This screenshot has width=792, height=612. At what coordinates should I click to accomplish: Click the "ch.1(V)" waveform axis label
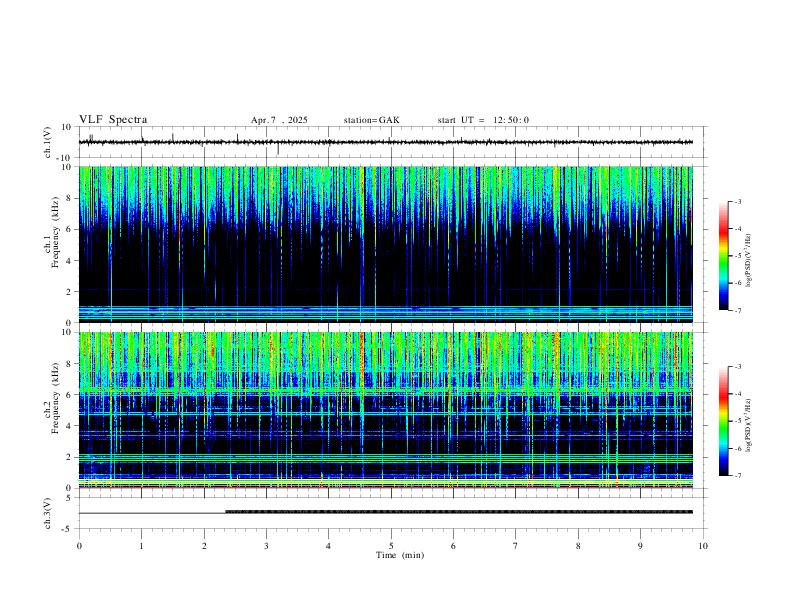48,142
